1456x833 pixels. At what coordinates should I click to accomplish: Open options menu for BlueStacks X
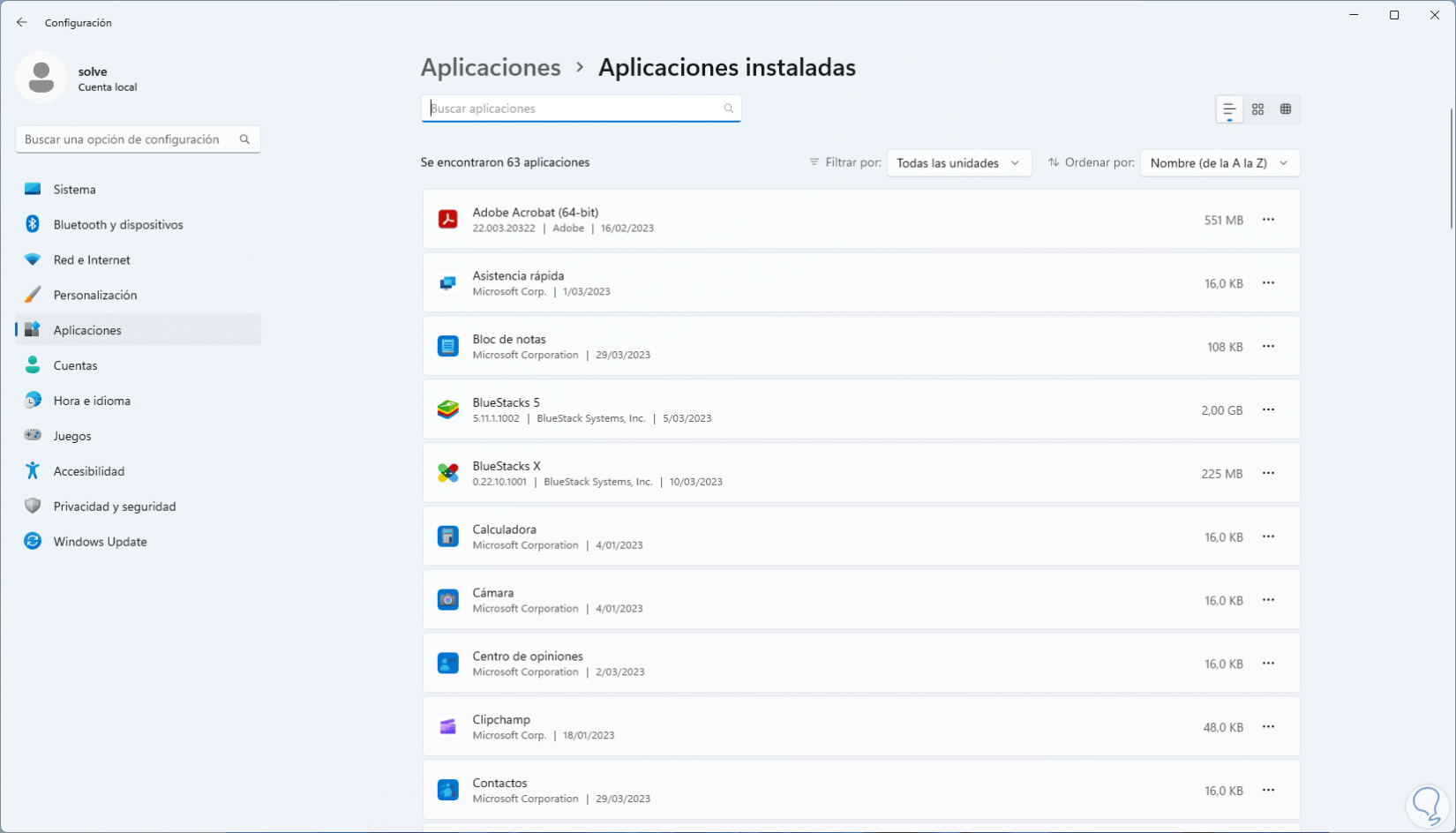1268,474
